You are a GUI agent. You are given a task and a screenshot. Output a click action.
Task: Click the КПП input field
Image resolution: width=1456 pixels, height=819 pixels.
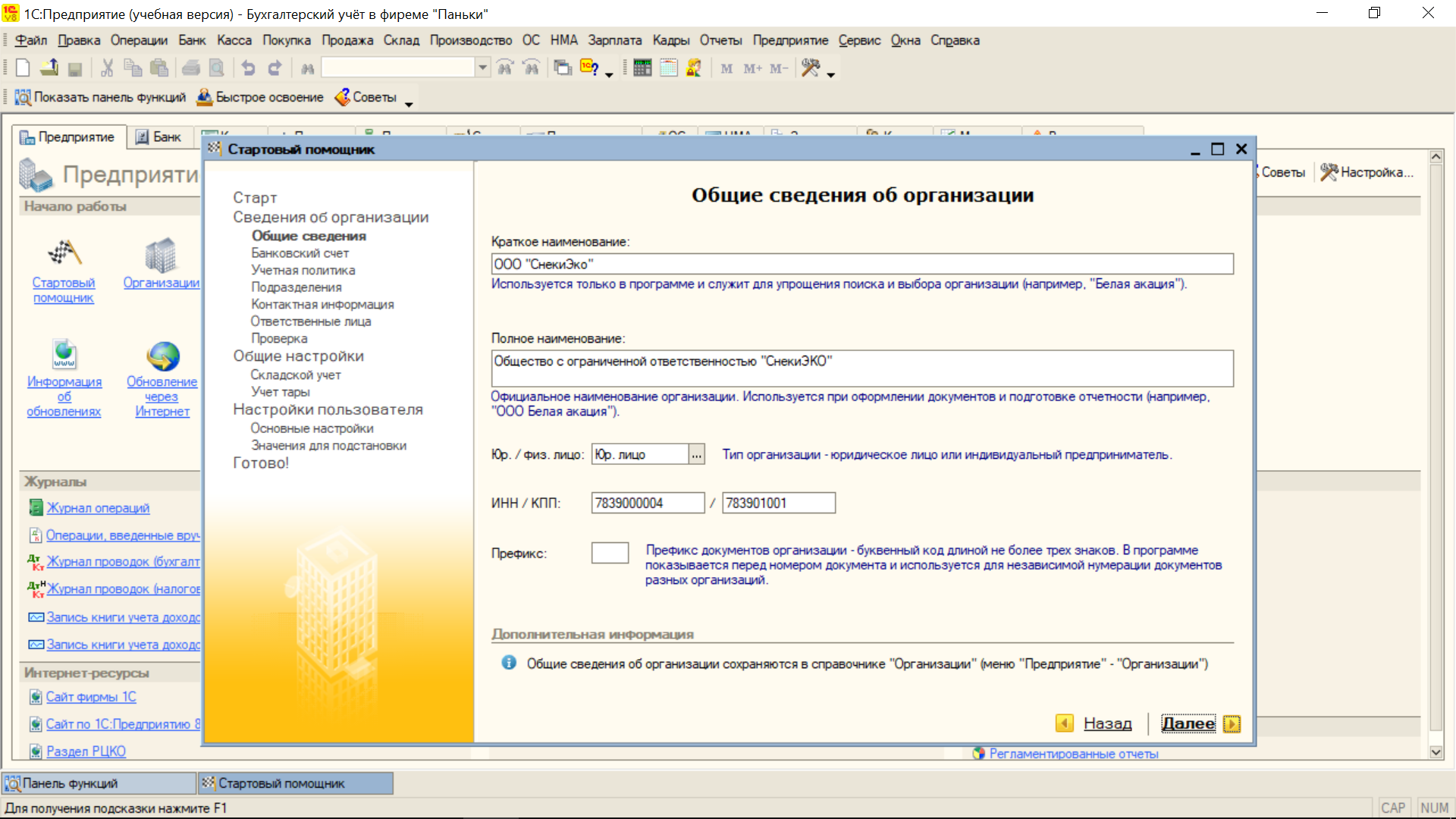click(779, 503)
